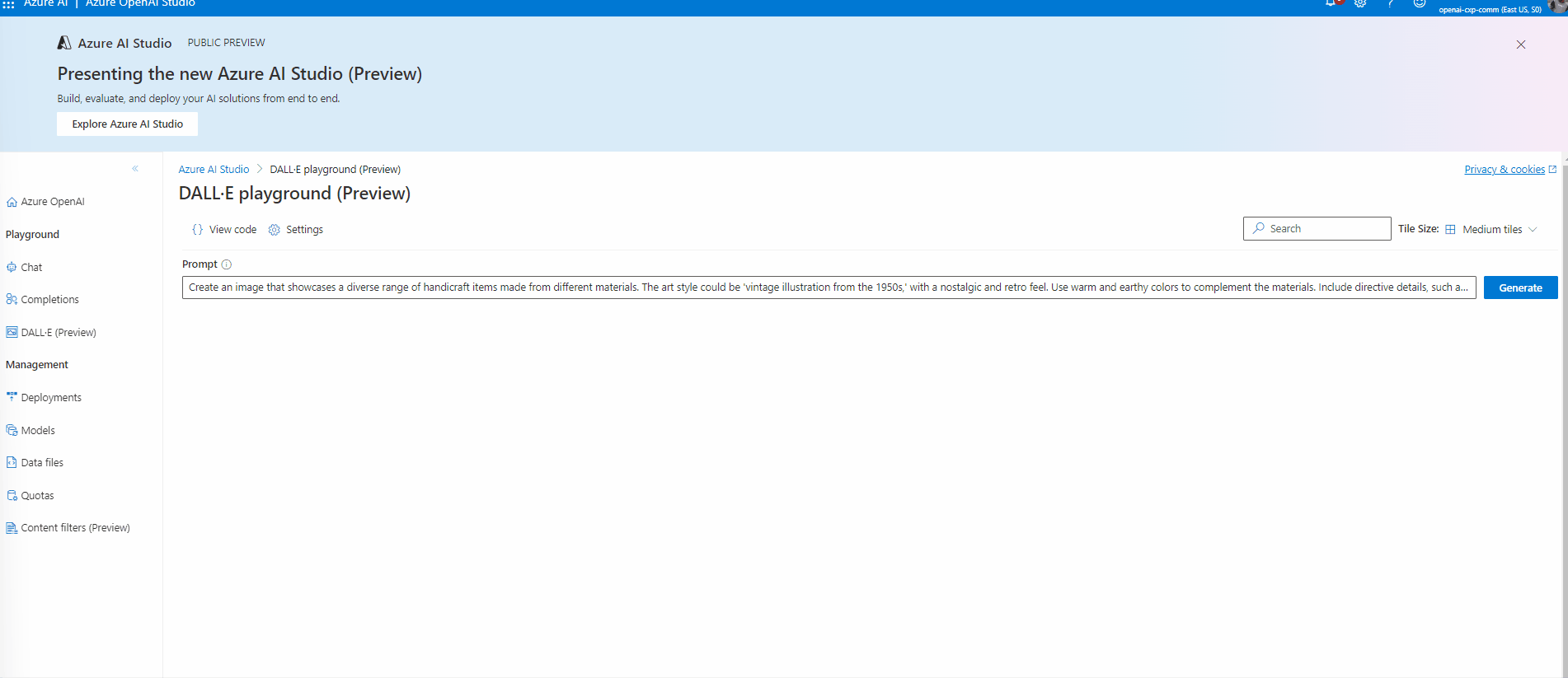Click the View code braces icon
This screenshot has height=678, width=1568.
197,229
